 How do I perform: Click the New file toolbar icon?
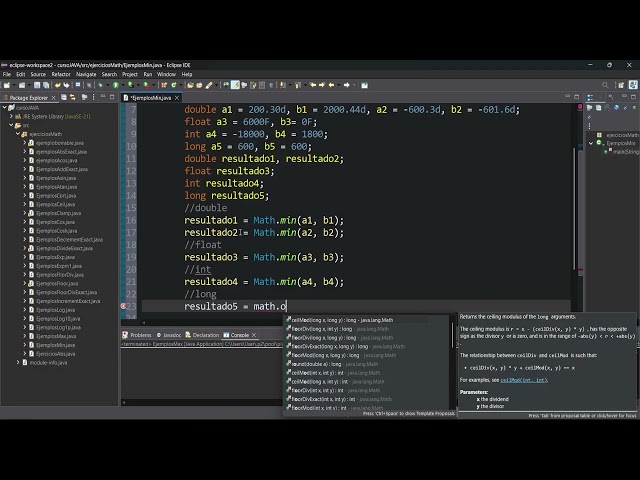pos(7,85)
